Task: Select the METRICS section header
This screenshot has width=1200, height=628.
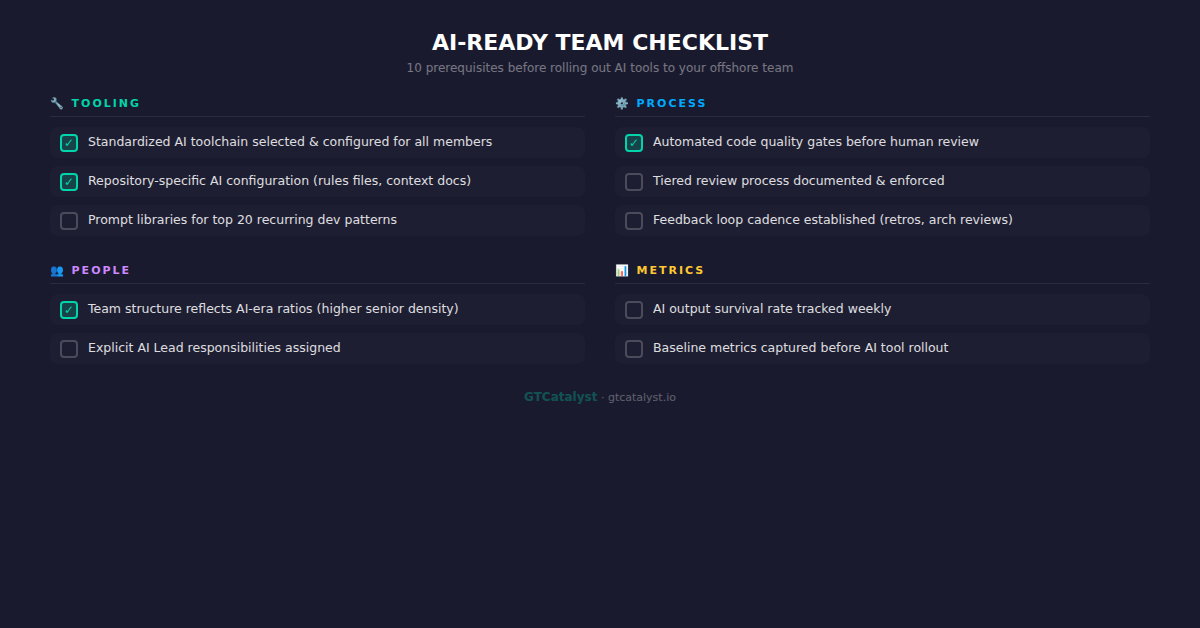Action: pos(673,269)
